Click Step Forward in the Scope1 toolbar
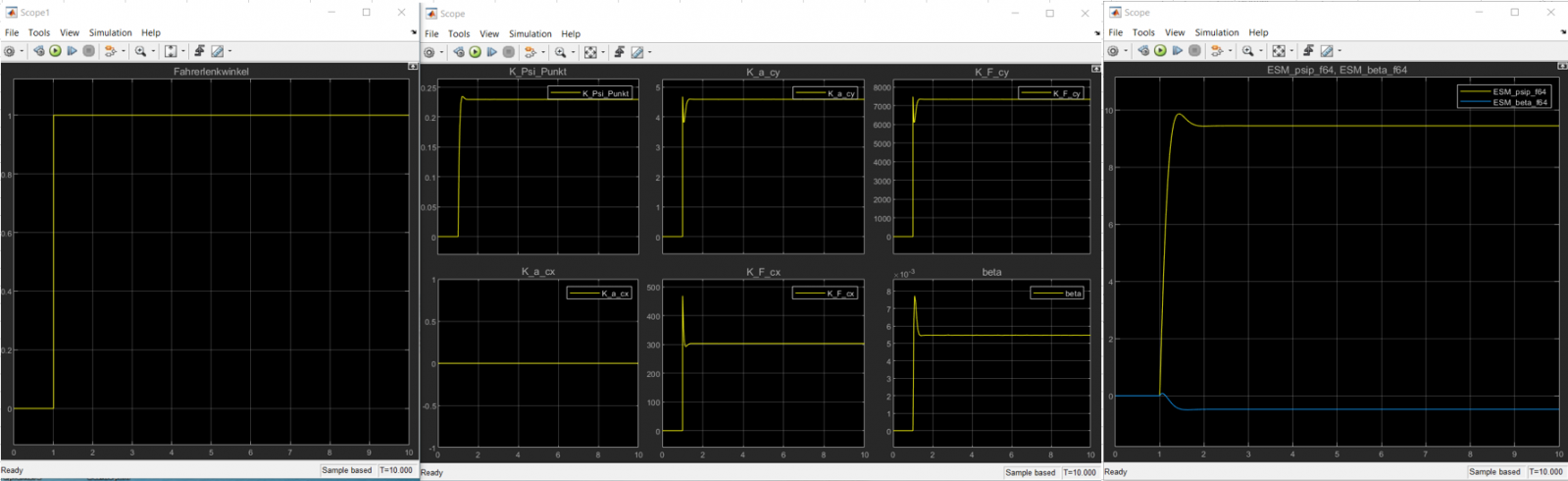The image size is (1568, 481). [72, 51]
